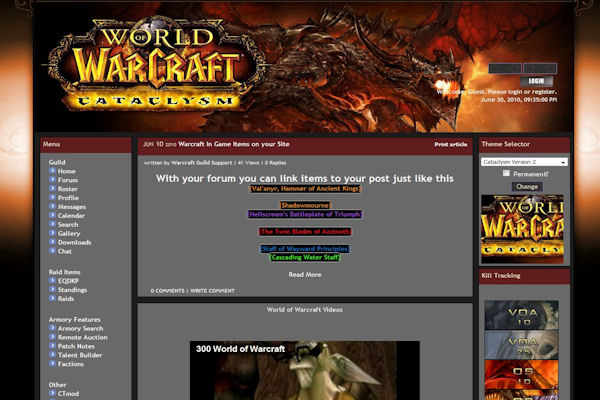Click the arrow icon beside Roster
This screenshot has width=600, height=400.
(x=52, y=188)
